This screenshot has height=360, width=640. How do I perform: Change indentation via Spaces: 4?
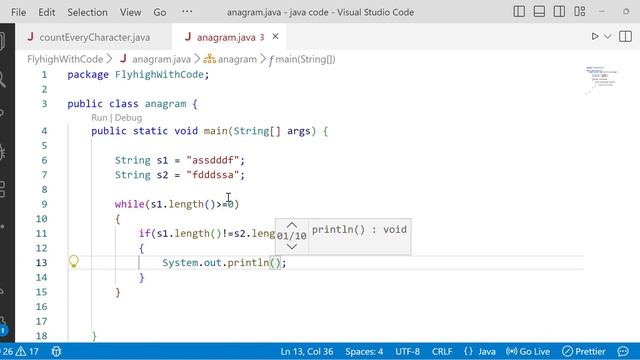pos(364,351)
